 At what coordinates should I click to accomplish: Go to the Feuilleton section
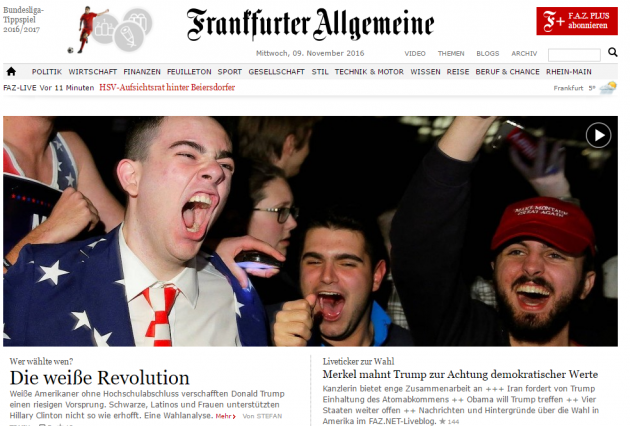(189, 72)
